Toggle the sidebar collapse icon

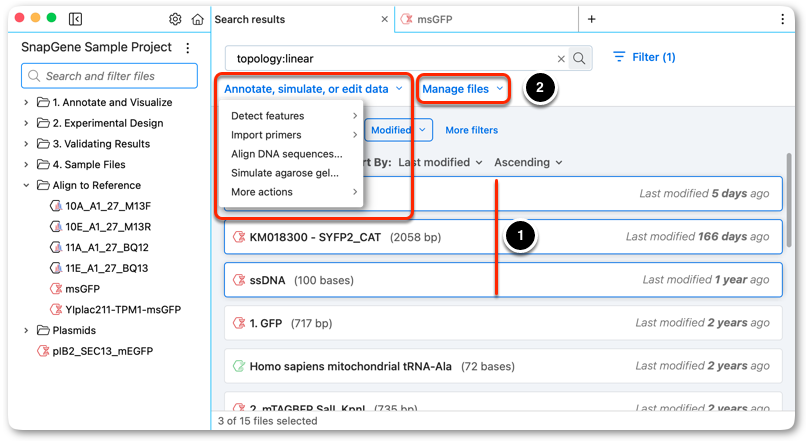point(75,19)
